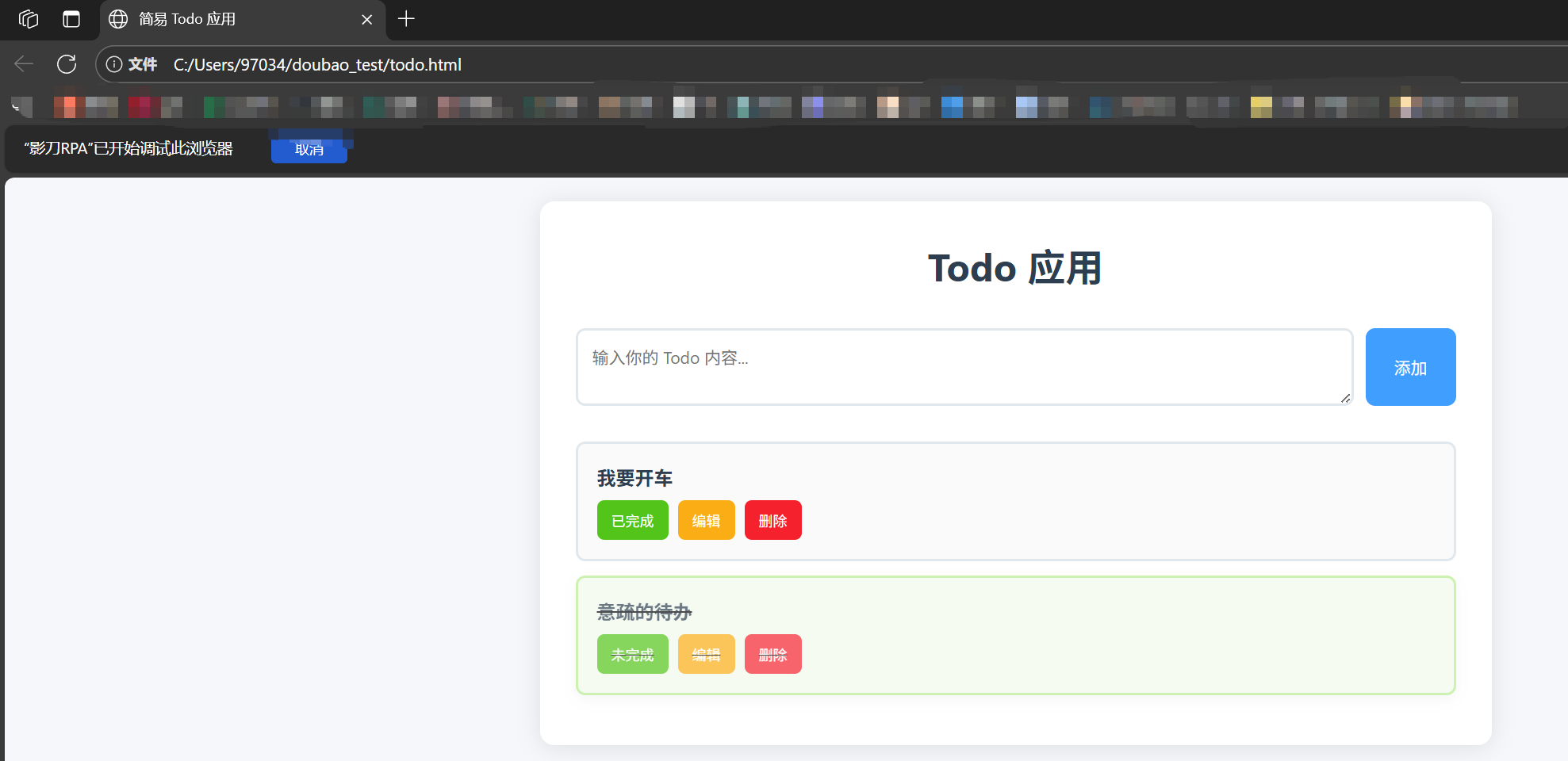Image resolution: width=1568 pixels, height=761 pixels.
Task: Click the Todo 应用 page heading
Action: coord(1015,268)
